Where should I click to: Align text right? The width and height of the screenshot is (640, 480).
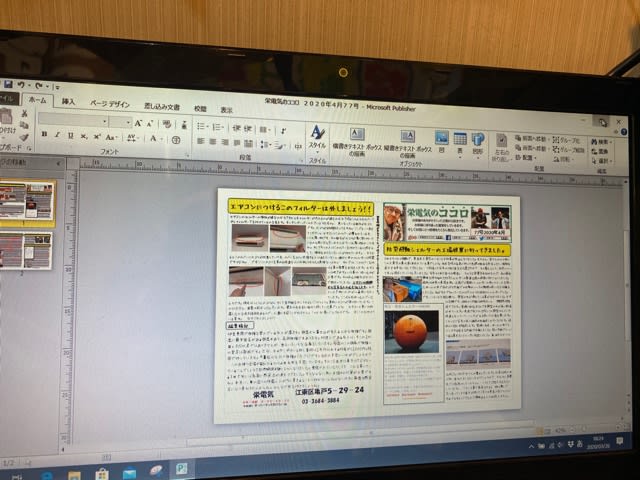[225, 142]
